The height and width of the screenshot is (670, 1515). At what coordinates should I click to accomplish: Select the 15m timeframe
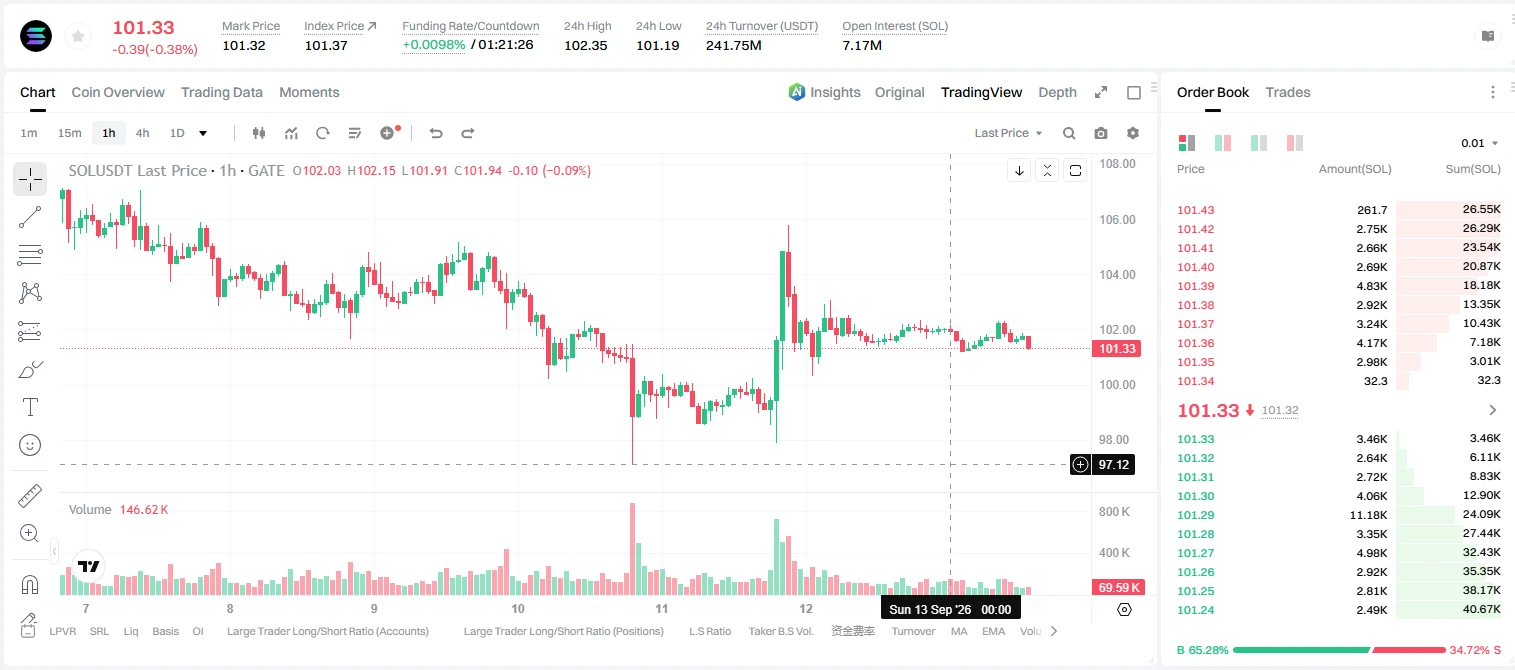pyautogui.click(x=69, y=133)
